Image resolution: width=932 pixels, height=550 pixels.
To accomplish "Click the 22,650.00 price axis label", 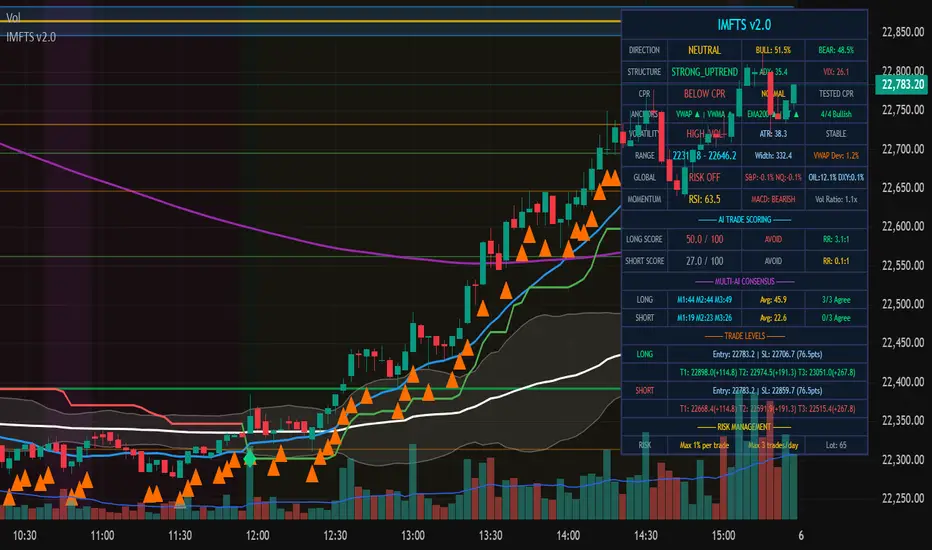I will click(903, 187).
